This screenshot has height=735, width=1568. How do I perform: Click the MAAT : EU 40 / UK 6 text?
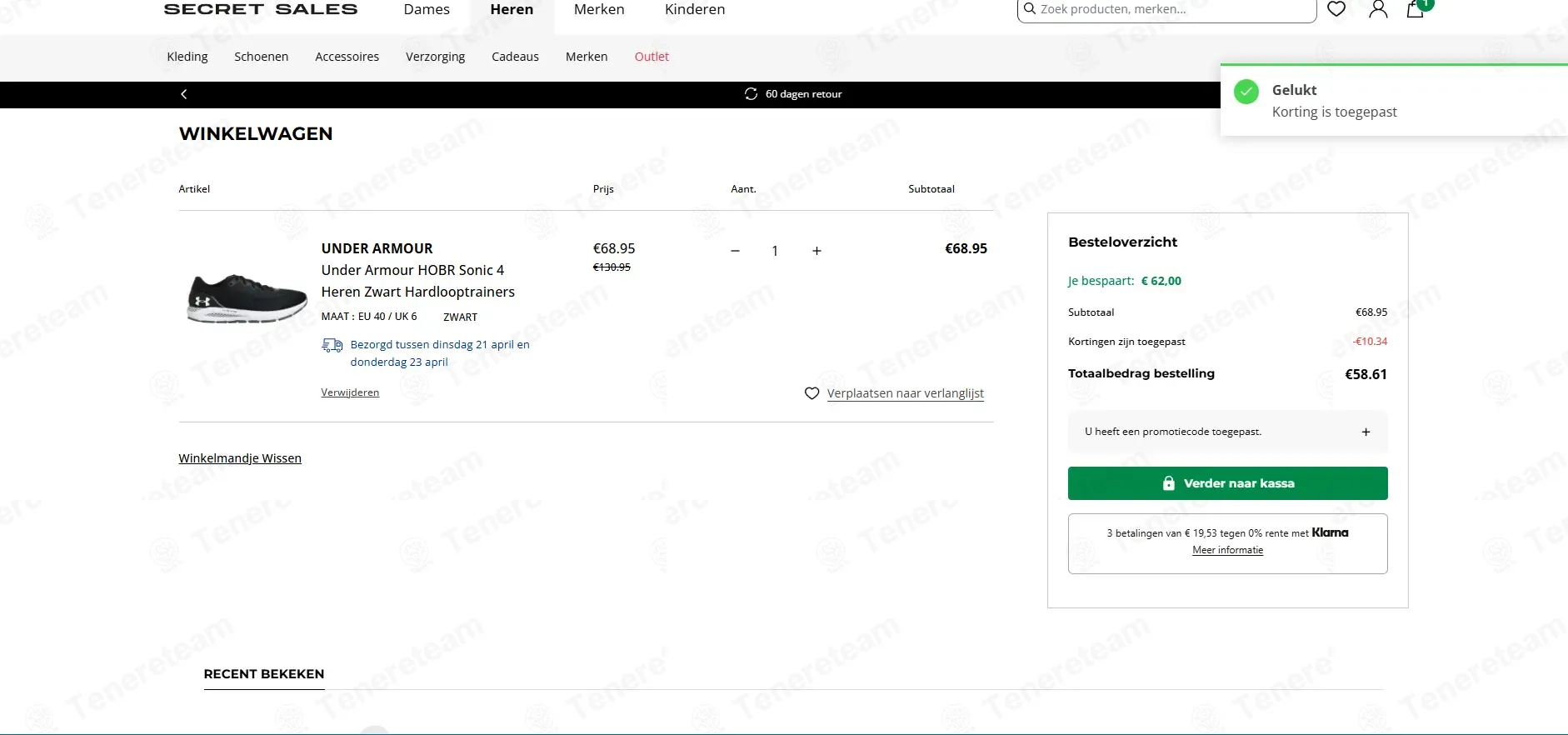pyautogui.click(x=369, y=317)
